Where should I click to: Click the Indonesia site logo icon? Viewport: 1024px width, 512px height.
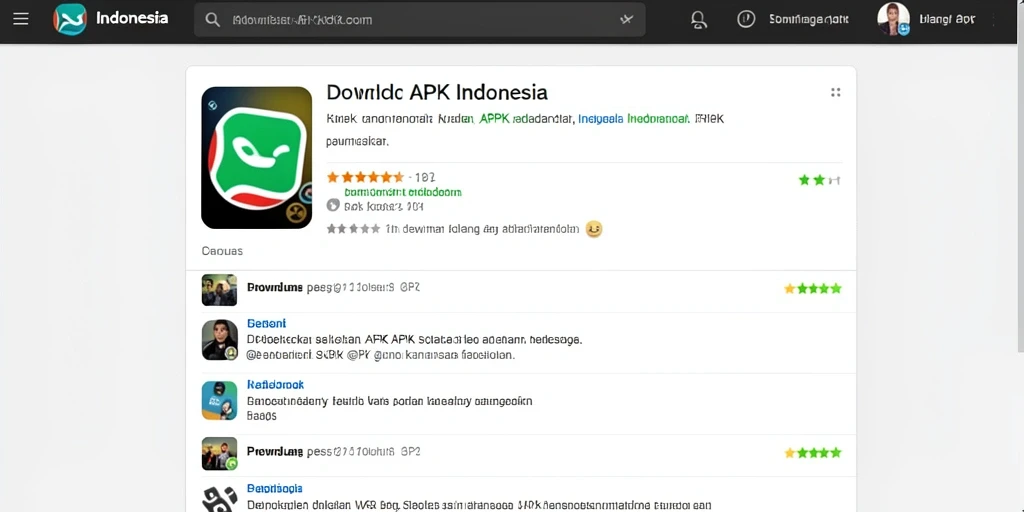click(70, 19)
